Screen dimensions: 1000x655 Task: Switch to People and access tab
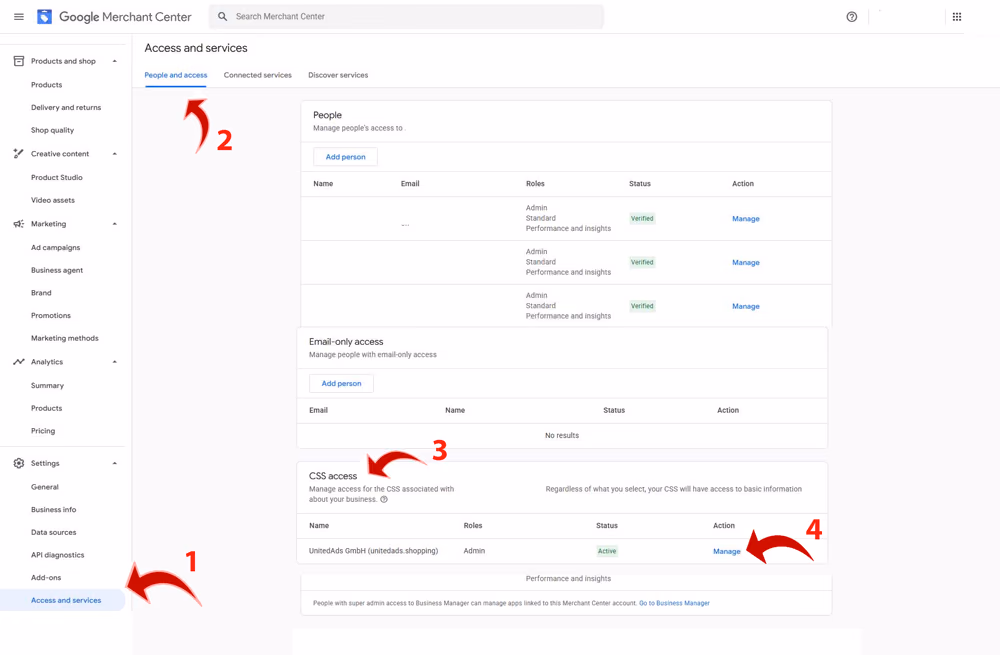click(x=176, y=75)
